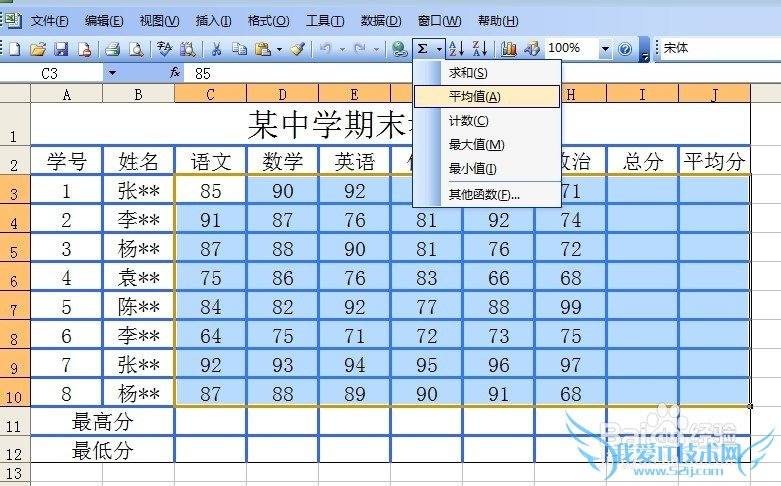The height and width of the screenshot is (486, 781).
Task: Choose 其他函数(F)... from the AutoSum menu
Action: [487, 195]
